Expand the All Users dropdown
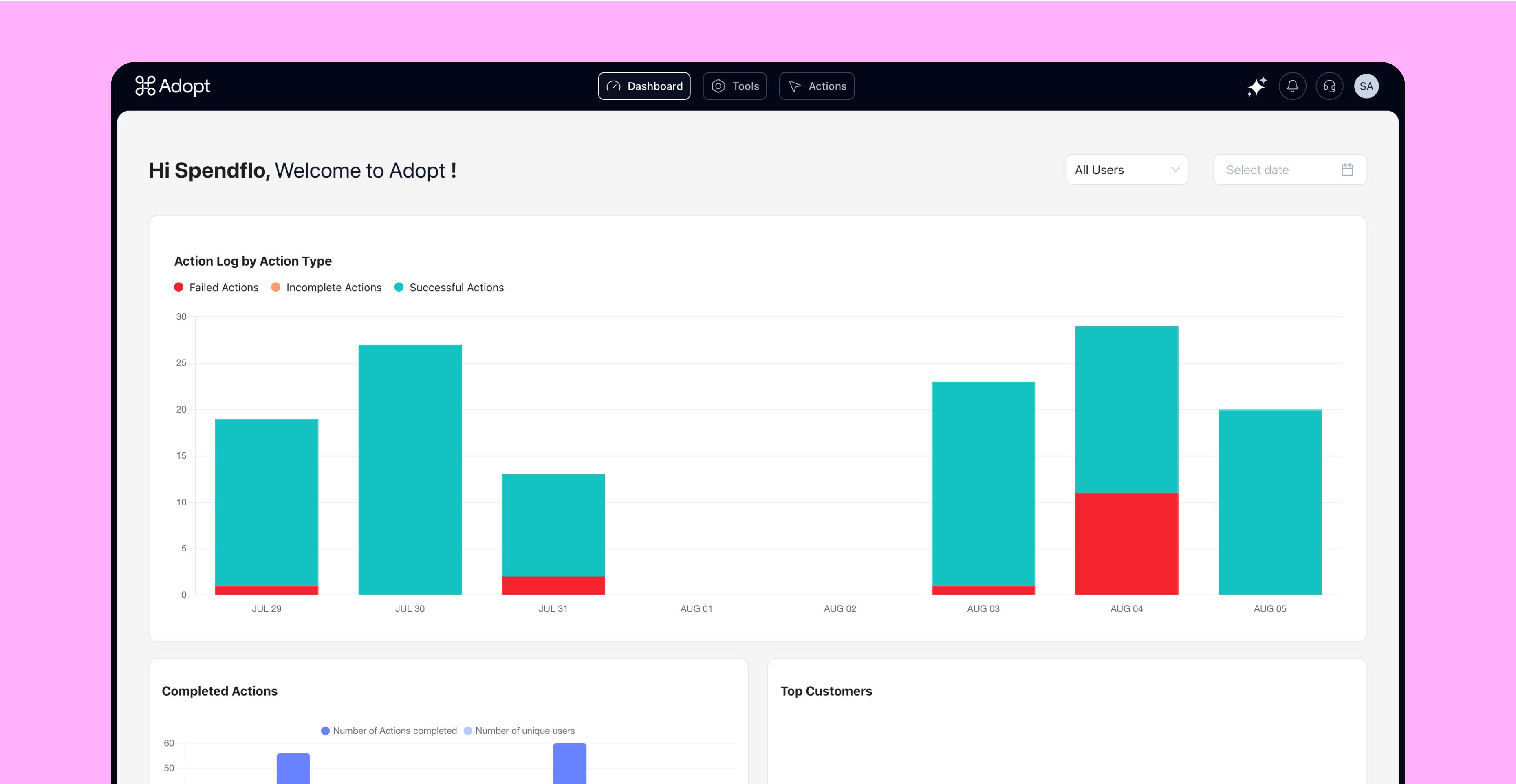 (x=1126, y=170)
